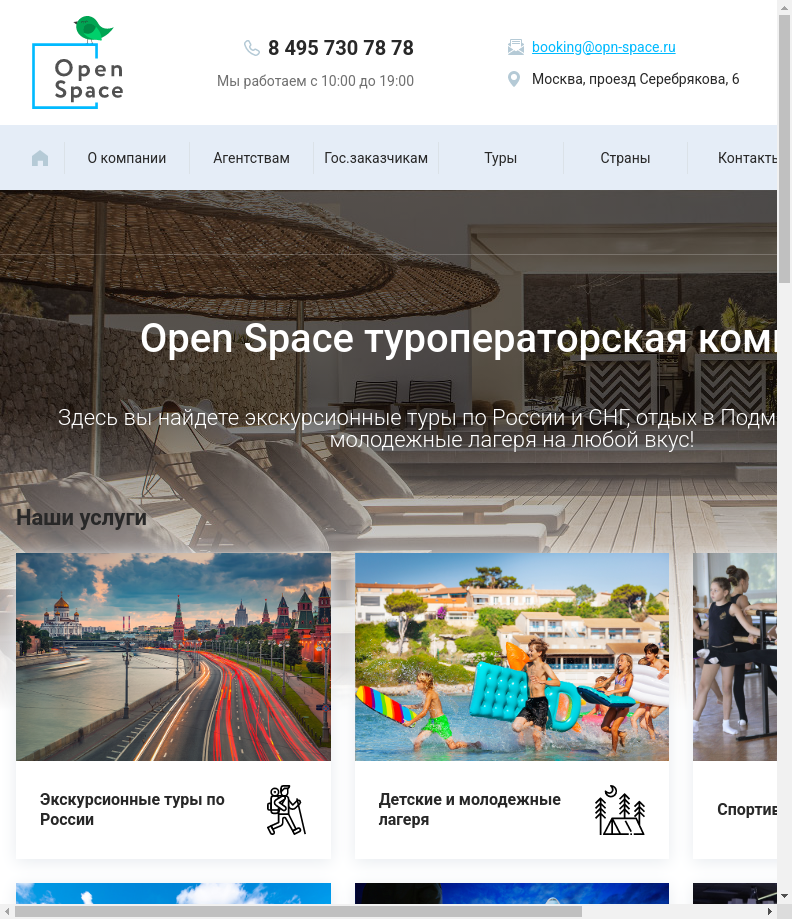Image resolution: width=792 pixels, height=919 pixels.
Task: Click the hiker icon on excursion tours card
Action: click(285, 810)
